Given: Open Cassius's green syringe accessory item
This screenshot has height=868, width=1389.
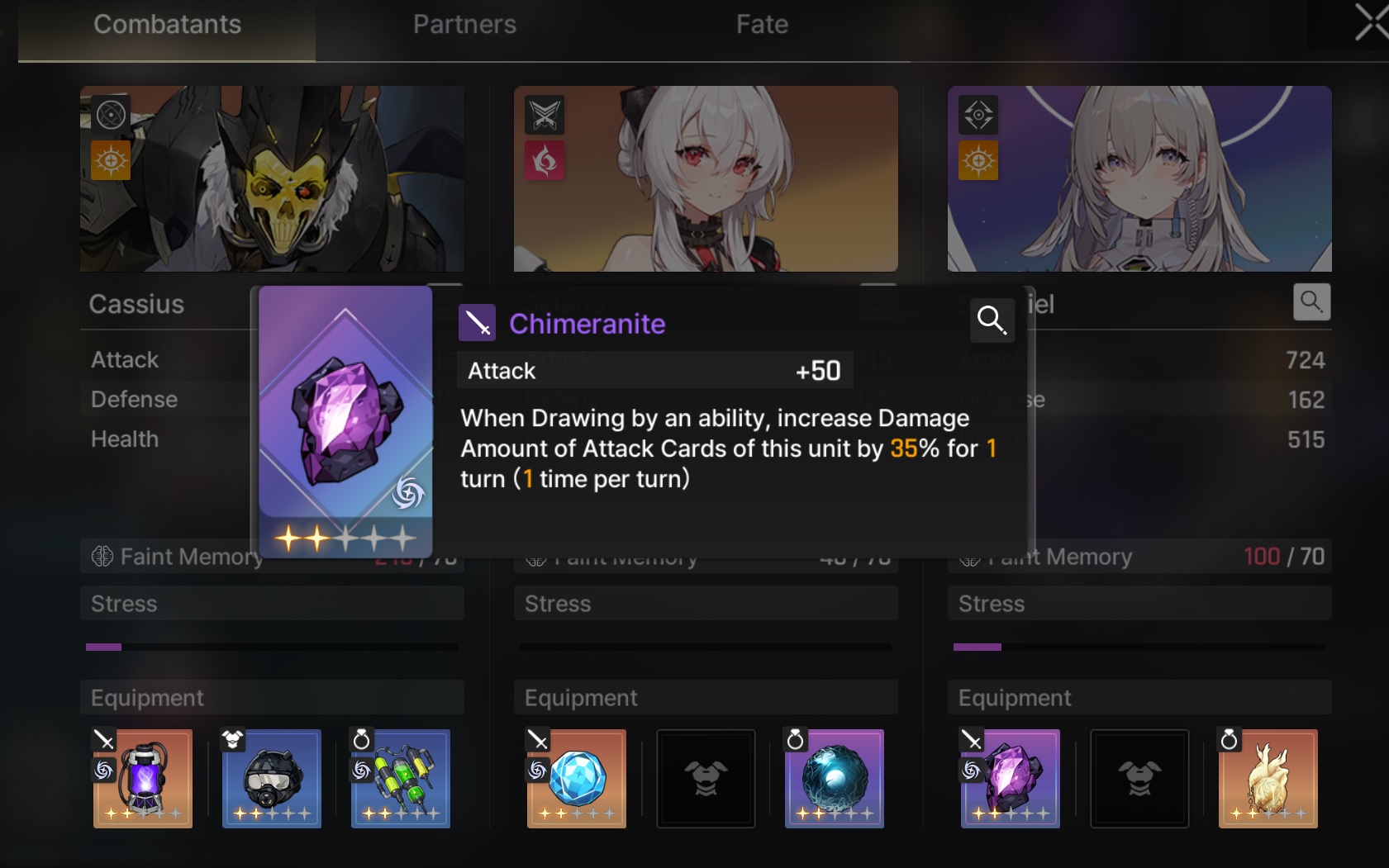Looking at the screenshot, I should 401,778.
